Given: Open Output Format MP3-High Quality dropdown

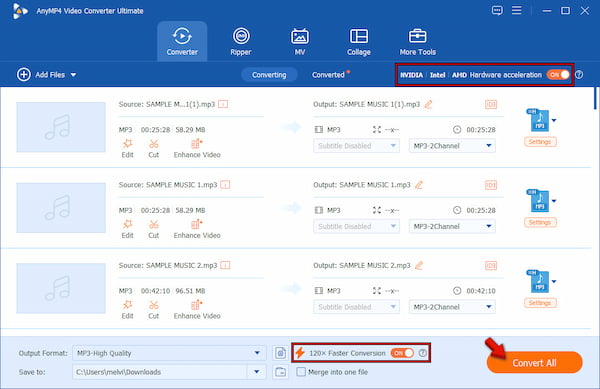Looking at the screenshot, I should pyautogui.click(x=169, y=353).
